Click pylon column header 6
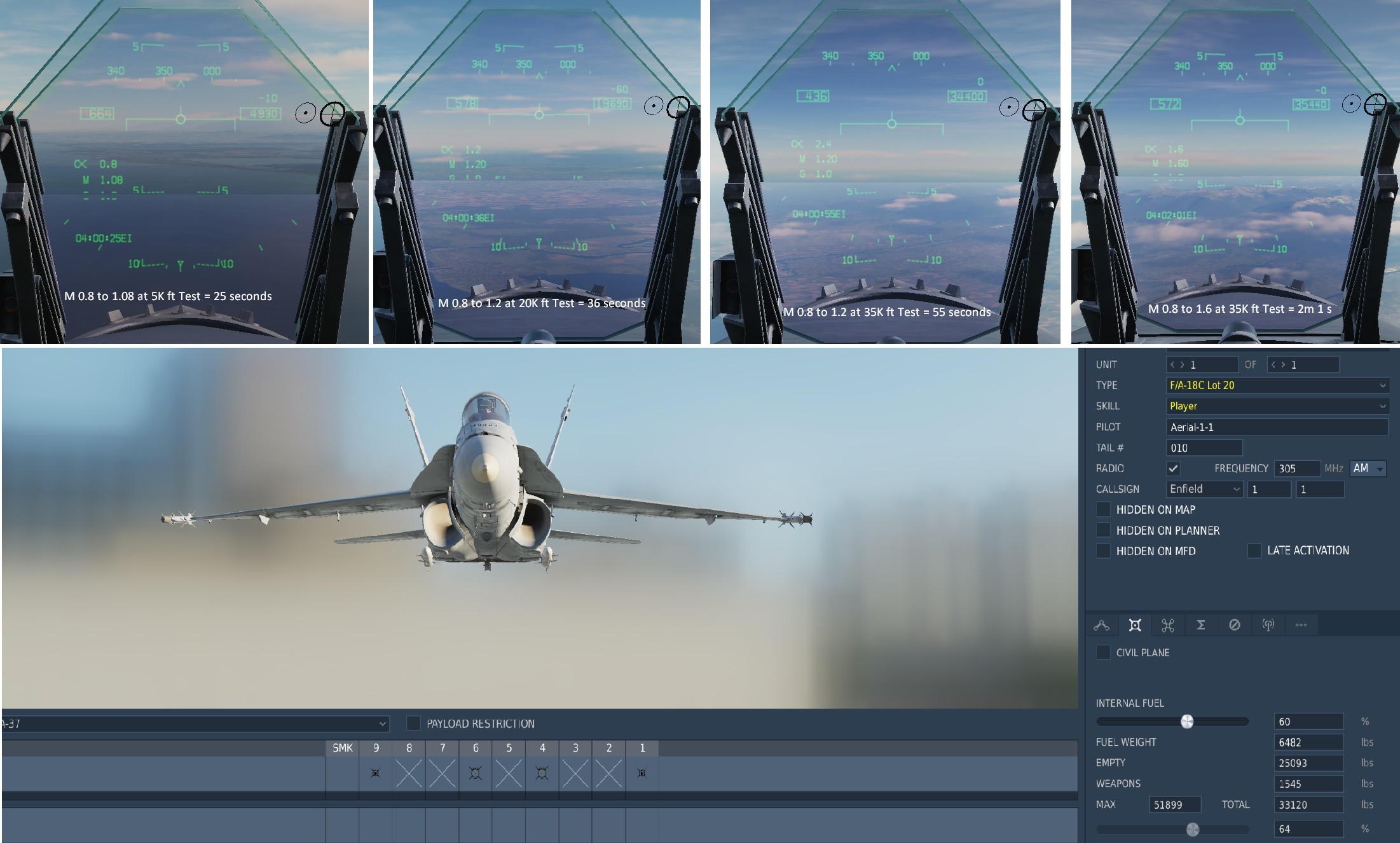 tap(475, 748)
